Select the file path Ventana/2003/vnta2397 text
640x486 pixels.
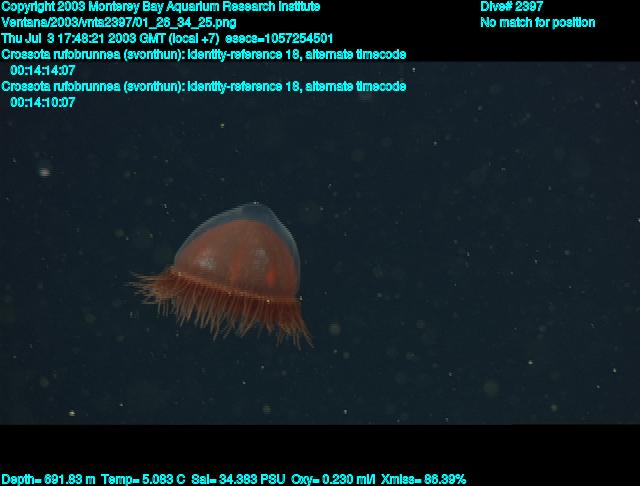click(x=119, y=22)
